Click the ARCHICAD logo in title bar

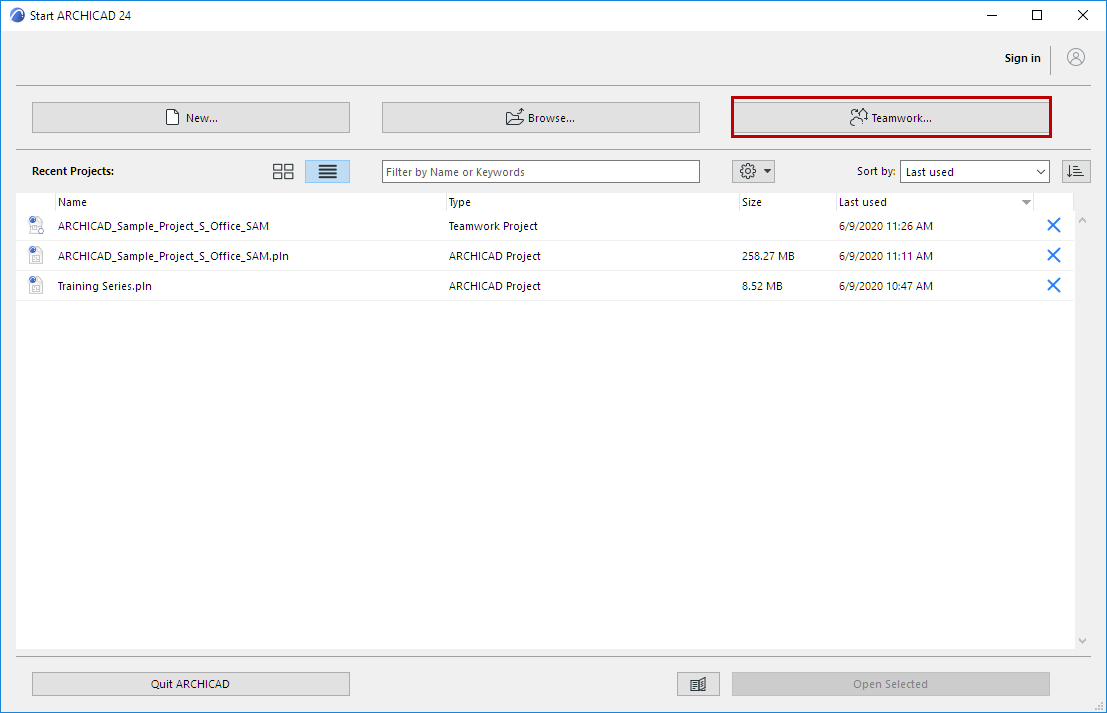coord(17,15)
